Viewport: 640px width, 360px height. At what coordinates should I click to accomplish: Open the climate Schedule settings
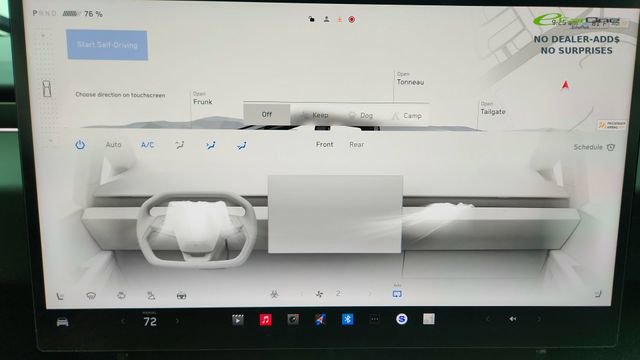pyautogui.click(x=594, y=147)
